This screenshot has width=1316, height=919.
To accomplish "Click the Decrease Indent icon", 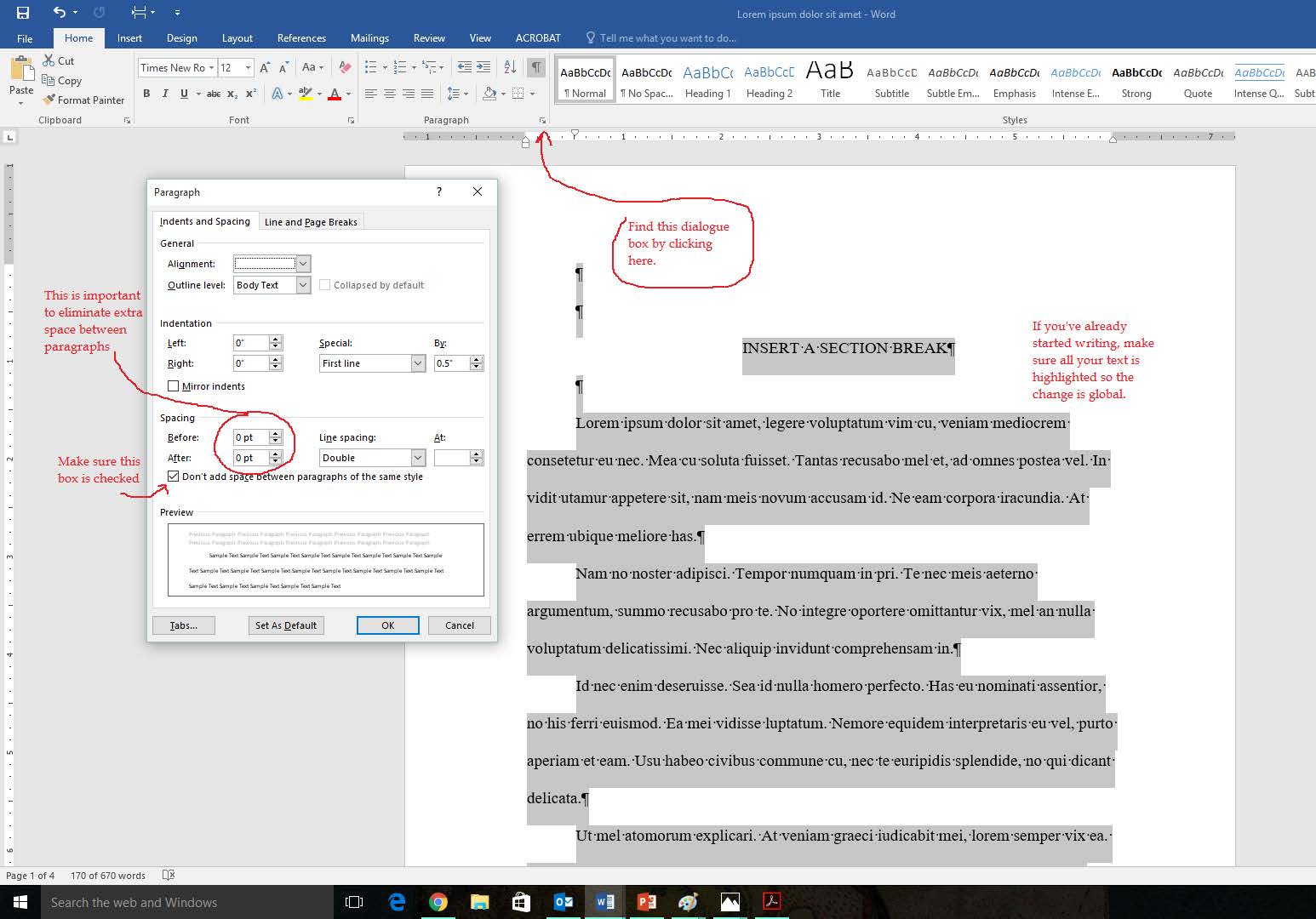I will [x=464, y=67].
